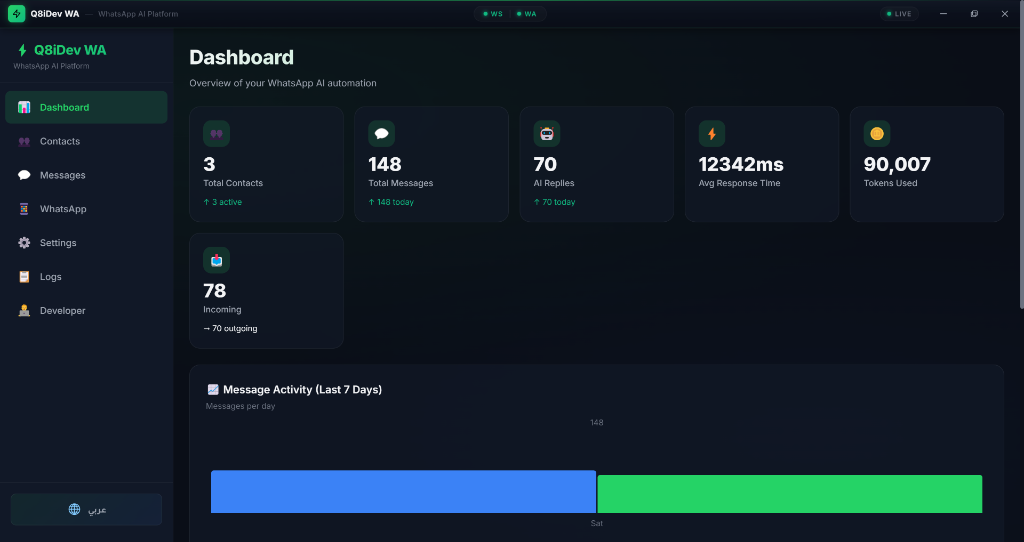The width and height of the screenshot is (1024, 542).
Task: Click the Dashboard bar chart icon in sidebar
Action: tap(24, 107)
